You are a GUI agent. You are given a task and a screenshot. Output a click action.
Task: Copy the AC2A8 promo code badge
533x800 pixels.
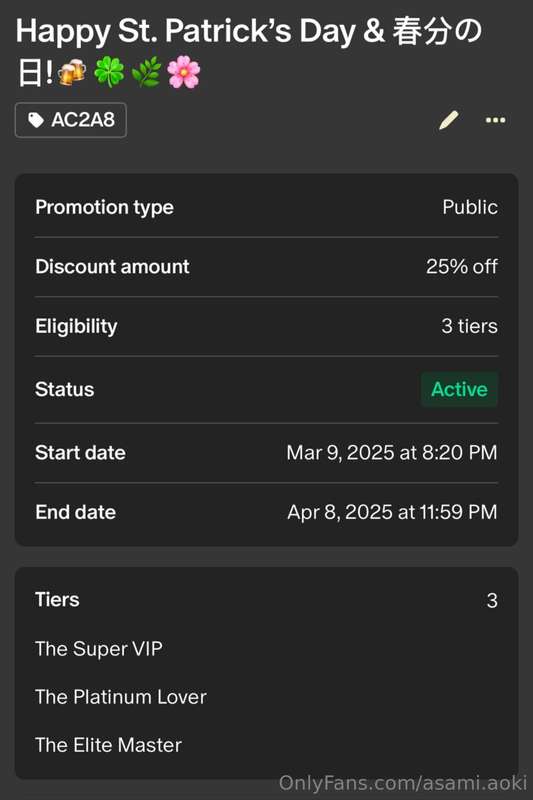(71, 120)
